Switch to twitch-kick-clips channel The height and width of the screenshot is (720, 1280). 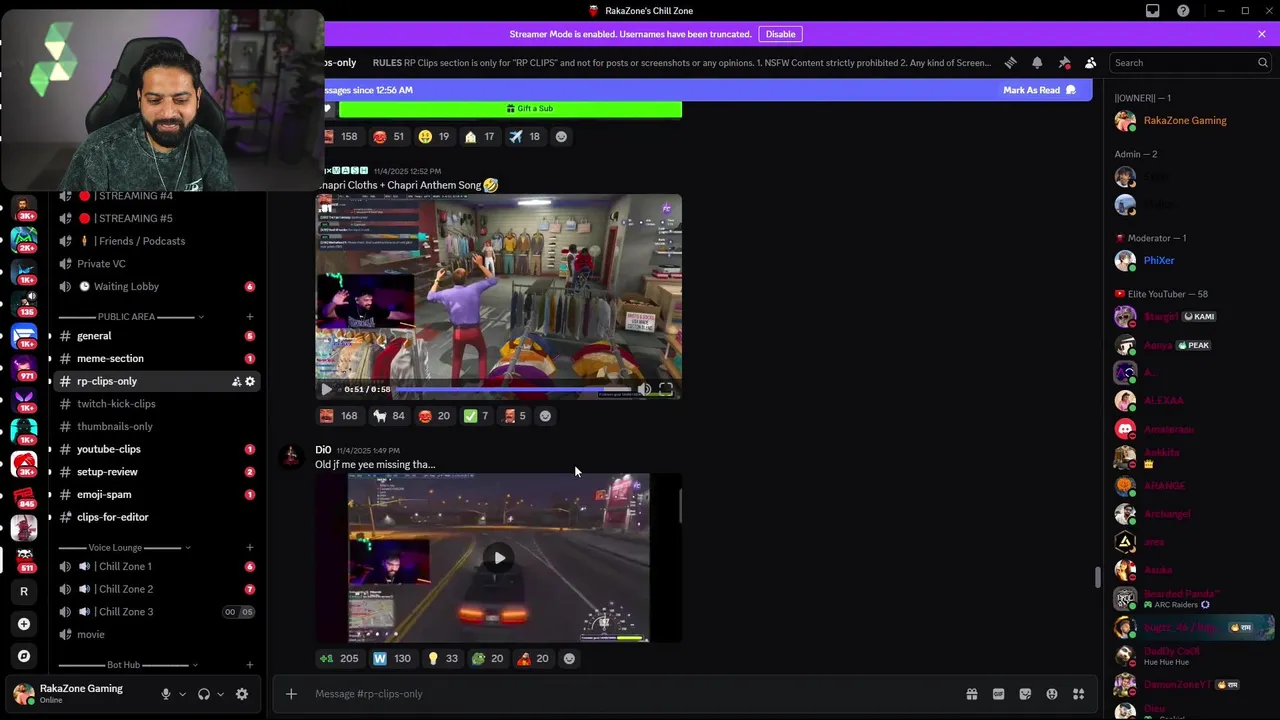click(x=156, y=404)
